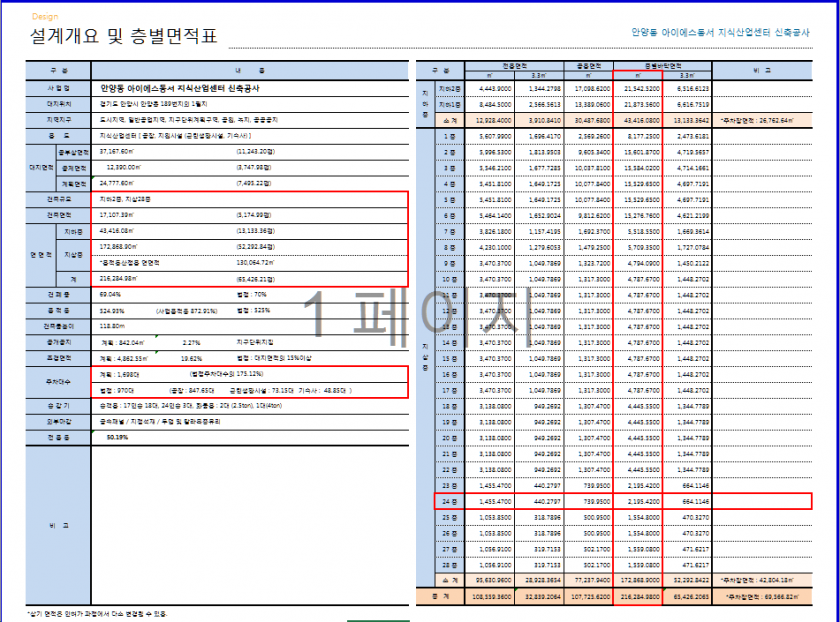Click the '지하2층, 지상28층' building scale cell
Viewport: 840px width, 622px height.
122,199
